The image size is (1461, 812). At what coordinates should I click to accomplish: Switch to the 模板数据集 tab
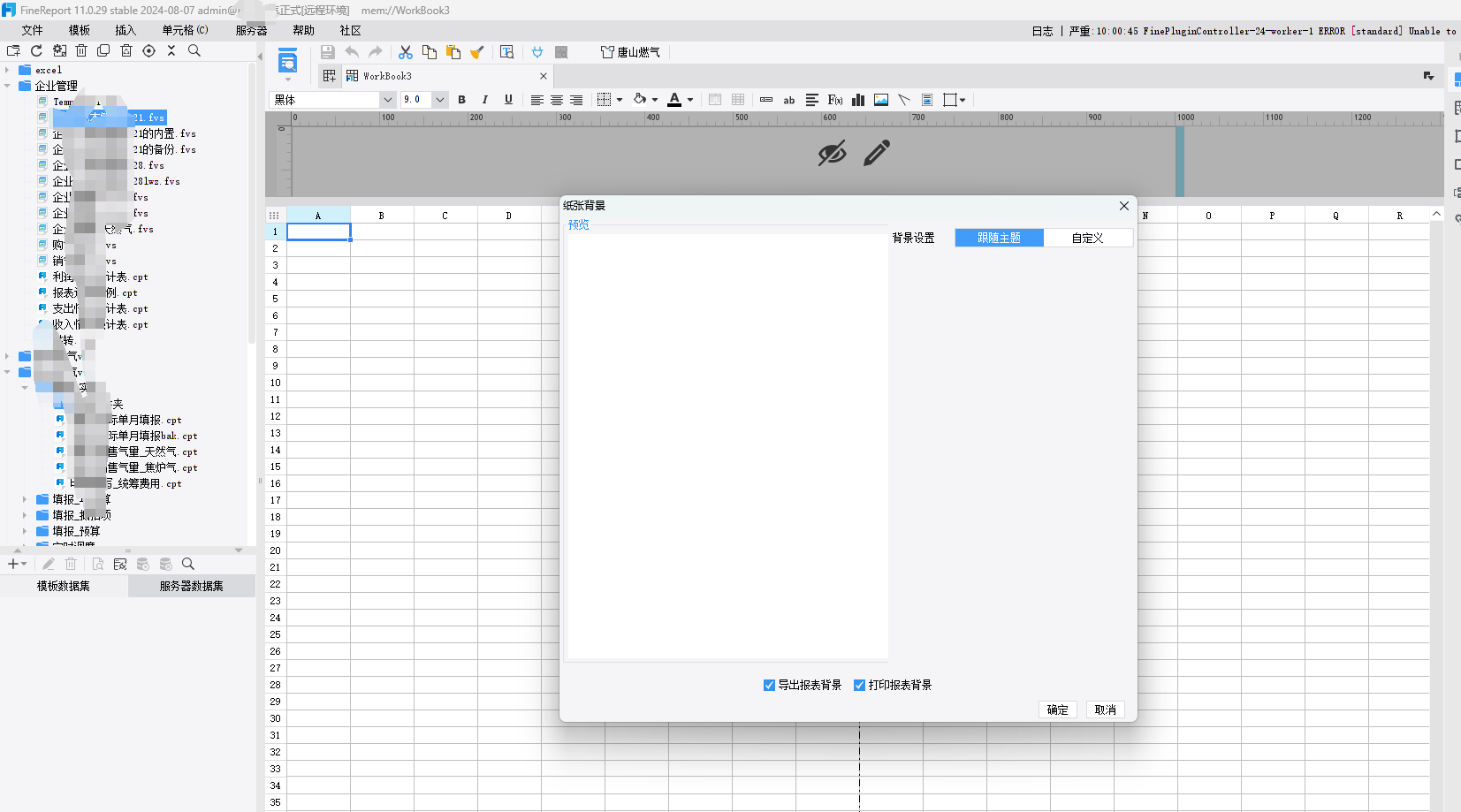pos(64,586)
